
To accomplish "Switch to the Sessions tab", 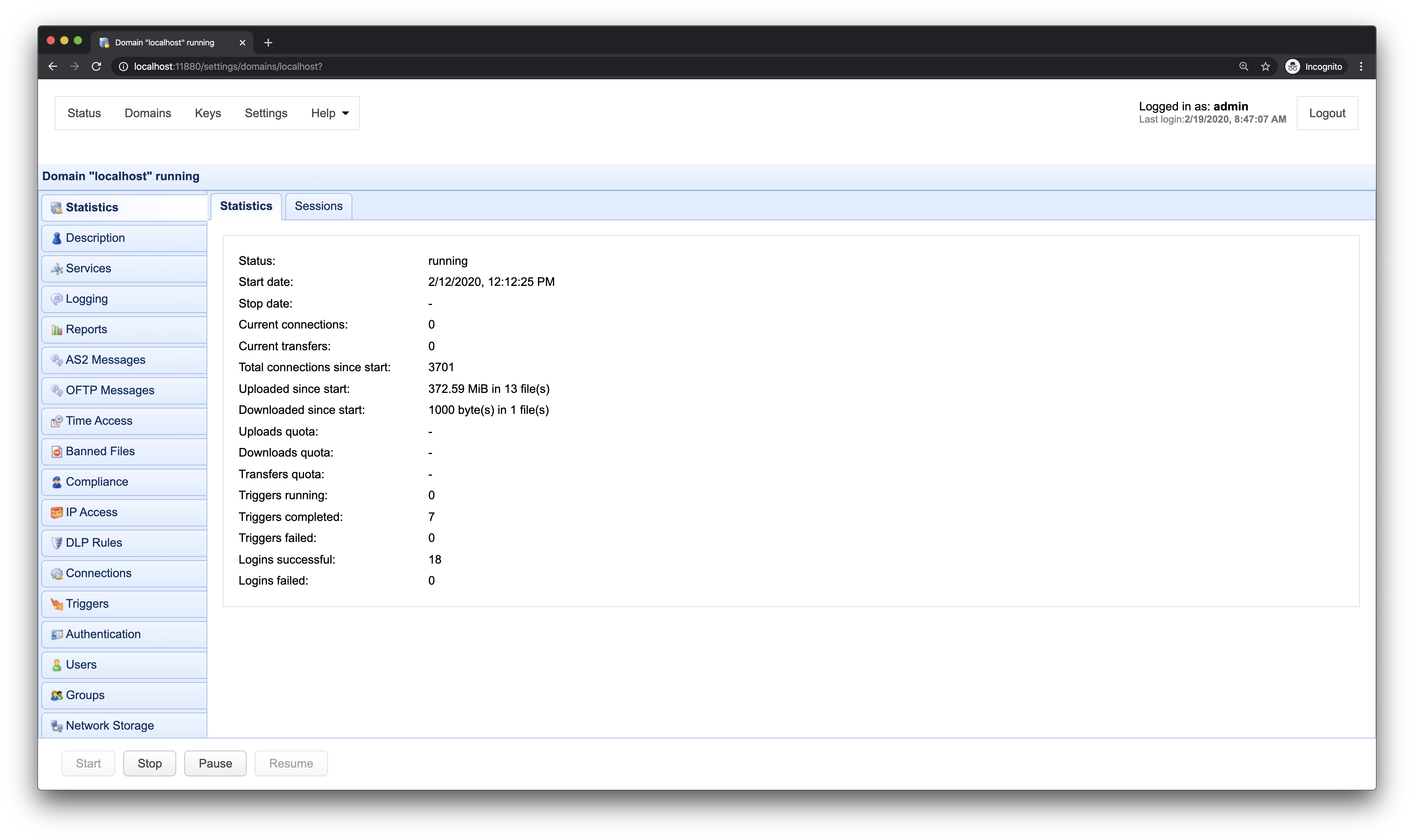I will 318,206.
